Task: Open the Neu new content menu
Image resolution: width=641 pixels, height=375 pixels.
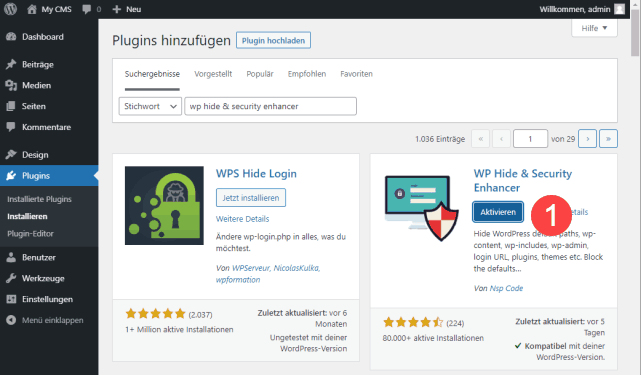Action: (x=127, y=9)
